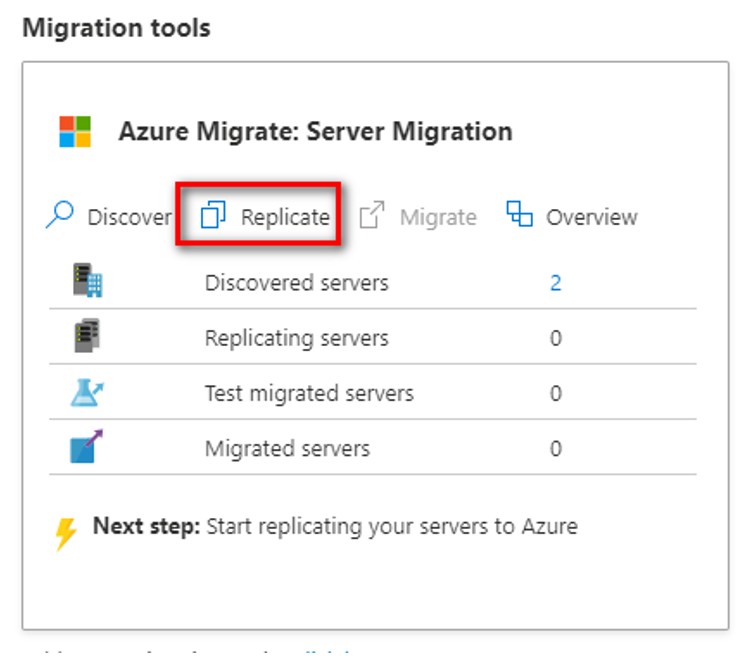
Task: Click the Discovered servers building icon
Action: coord(88,280)
